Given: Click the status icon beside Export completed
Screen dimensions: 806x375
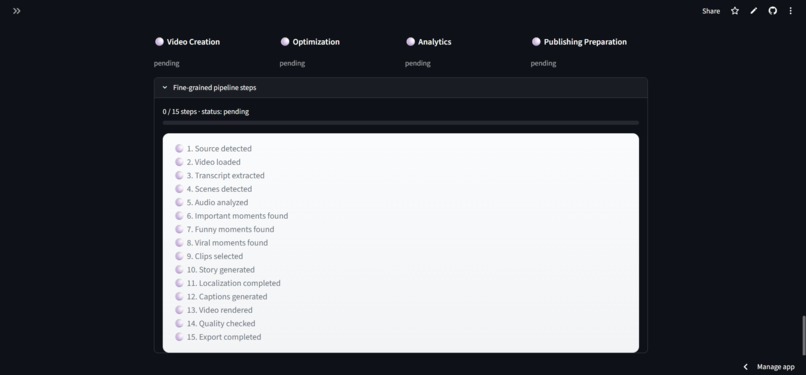Looking at the screenshot, I should pyautogui.click(x=179, y=336).
